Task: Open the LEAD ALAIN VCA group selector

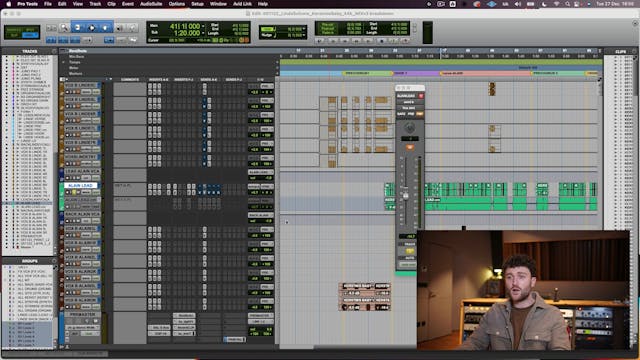Action: pyautogui.click(x=260, y=172)
